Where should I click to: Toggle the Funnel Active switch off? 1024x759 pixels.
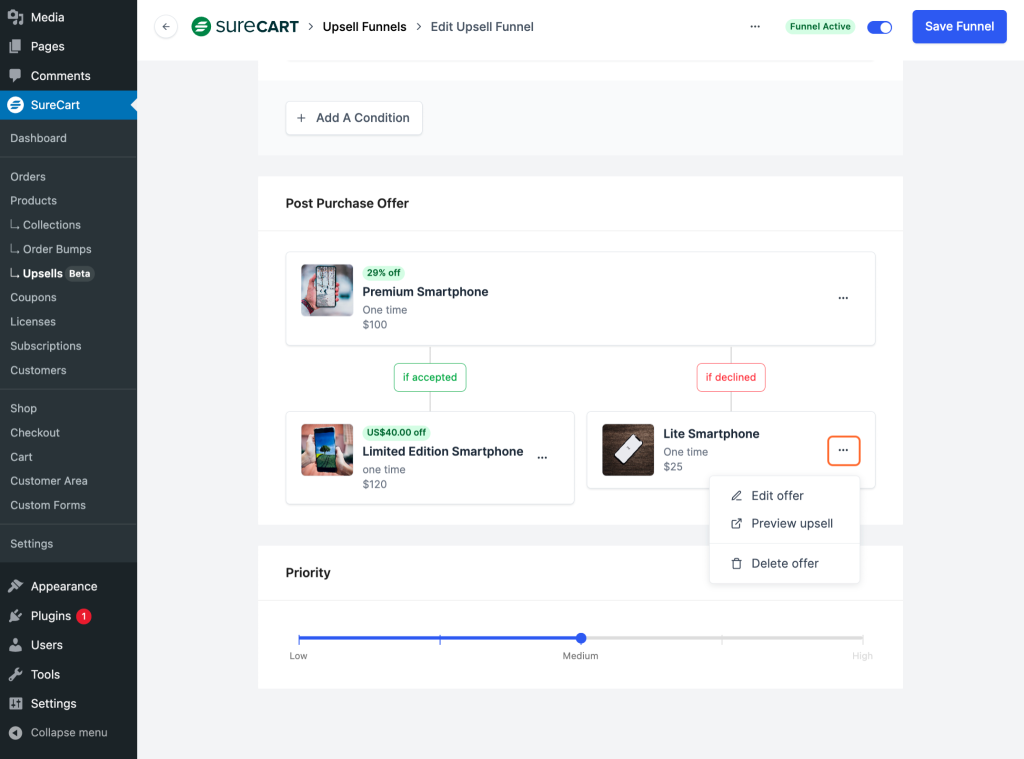[x=879, y=27]
